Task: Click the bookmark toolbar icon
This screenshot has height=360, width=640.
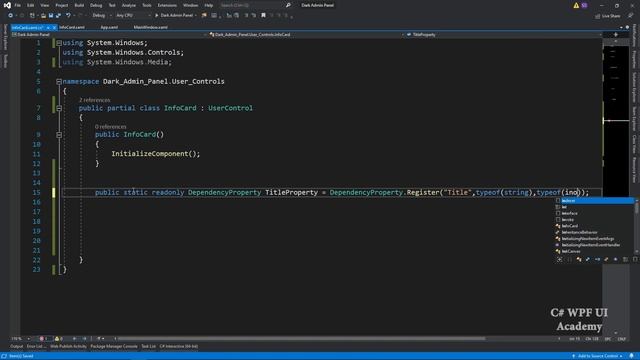Action: (263, 16)
